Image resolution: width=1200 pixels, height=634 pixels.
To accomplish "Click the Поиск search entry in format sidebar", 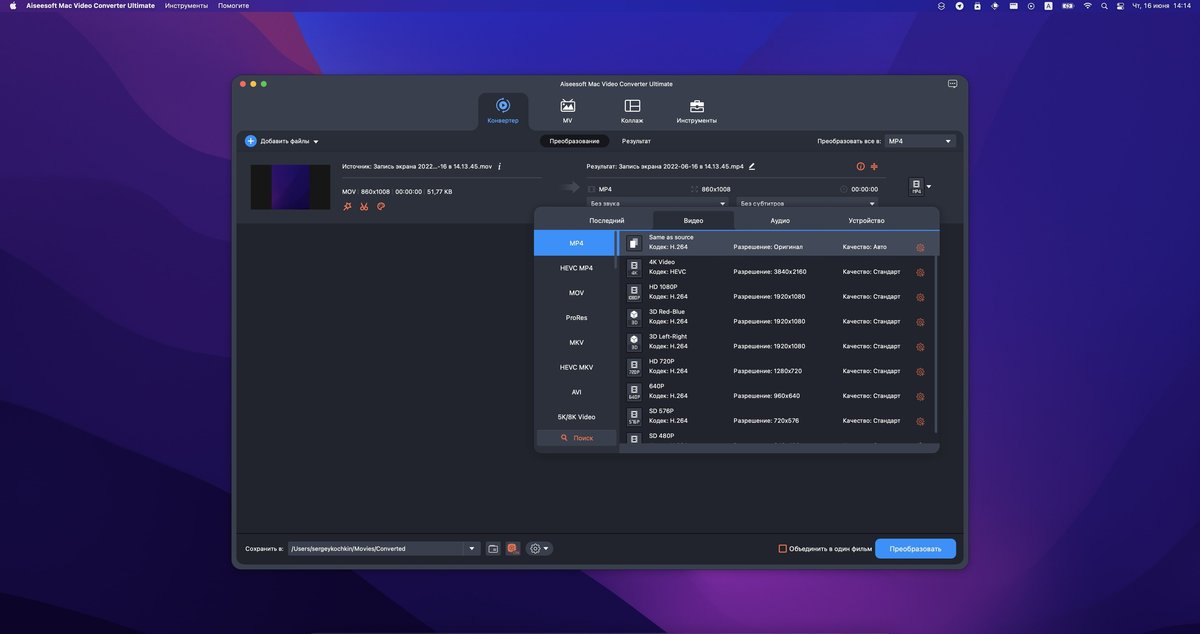I will [x=577, y=437].
